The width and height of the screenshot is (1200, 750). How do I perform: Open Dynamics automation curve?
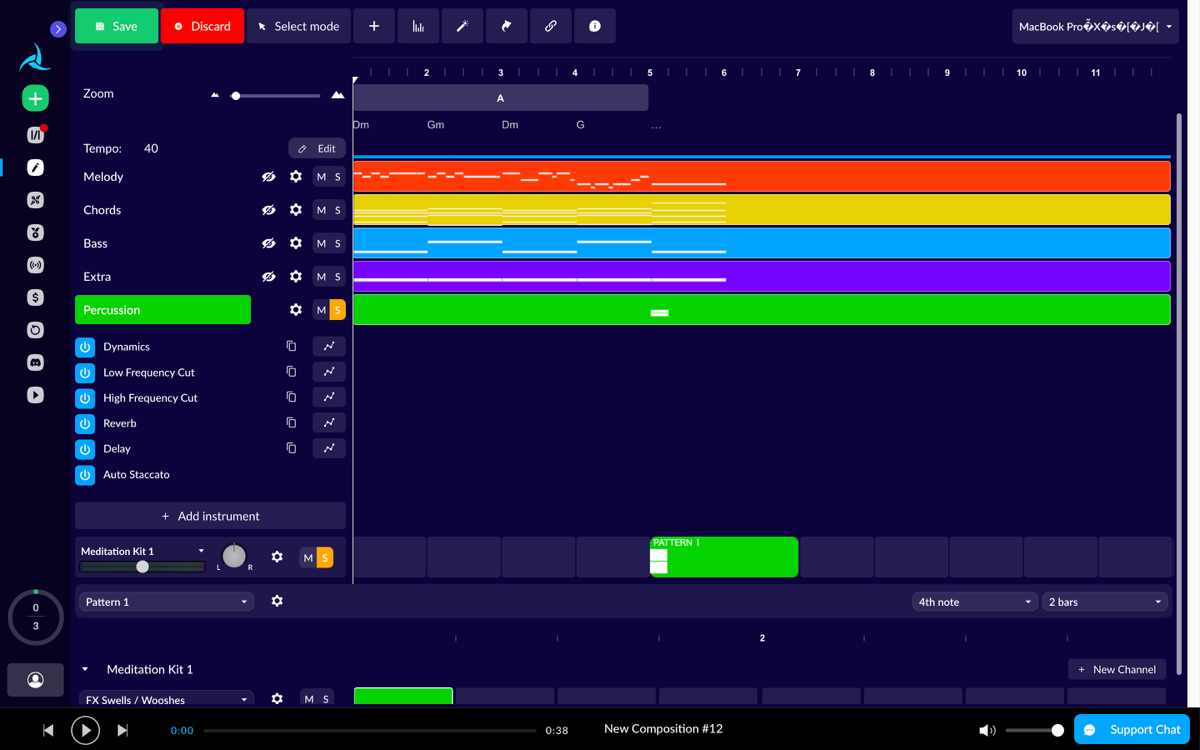click(328, 346)
